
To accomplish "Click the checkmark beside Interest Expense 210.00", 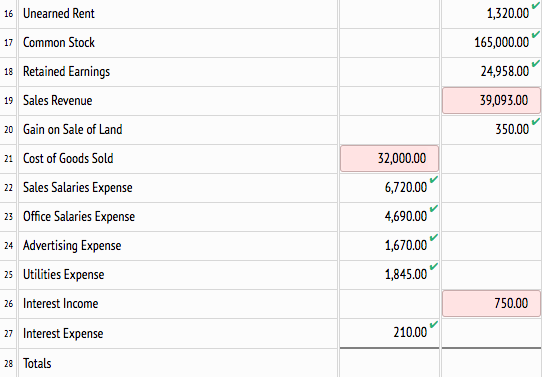I will [434, 324].
